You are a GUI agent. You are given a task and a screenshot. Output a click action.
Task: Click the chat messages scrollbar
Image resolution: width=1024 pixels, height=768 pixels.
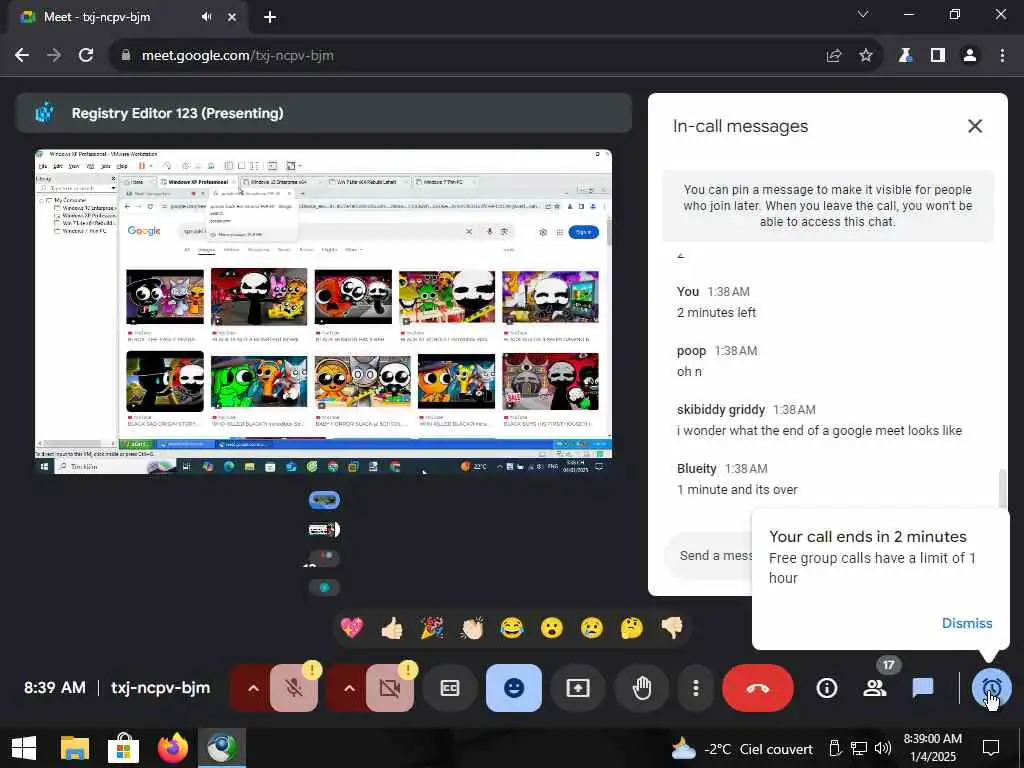coord(1003,488)
